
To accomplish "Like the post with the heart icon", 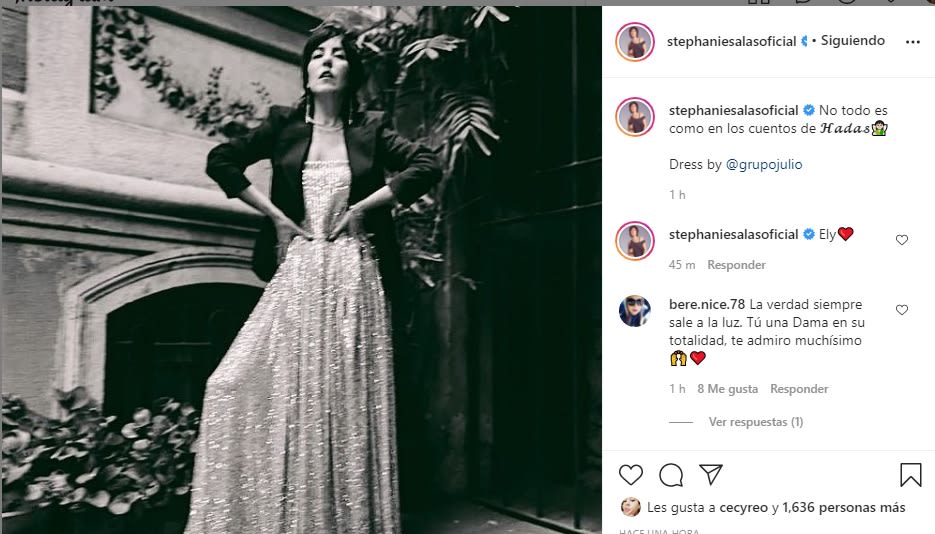I will (x=631, y=474).
